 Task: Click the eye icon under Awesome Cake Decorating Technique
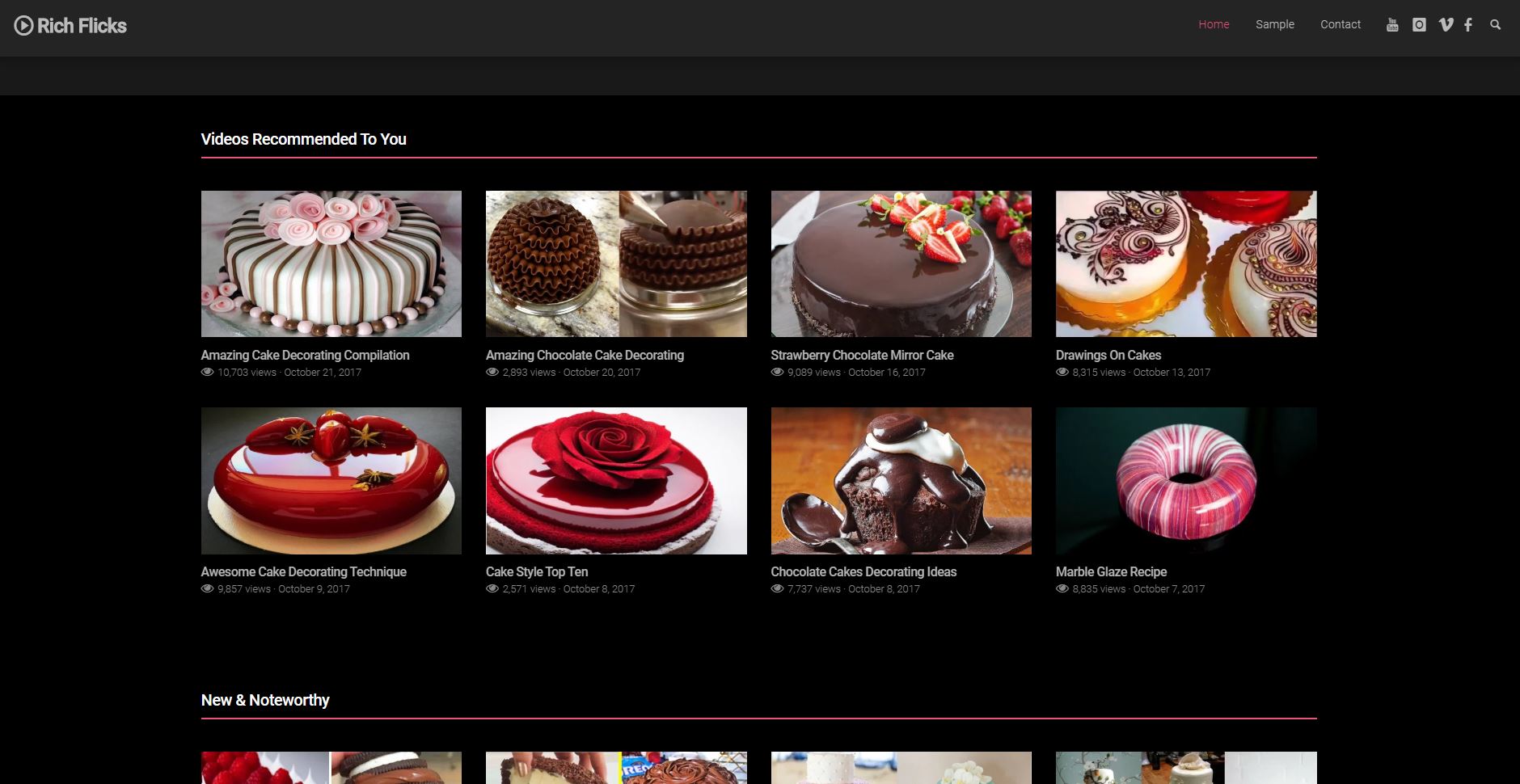pos(208,589)
